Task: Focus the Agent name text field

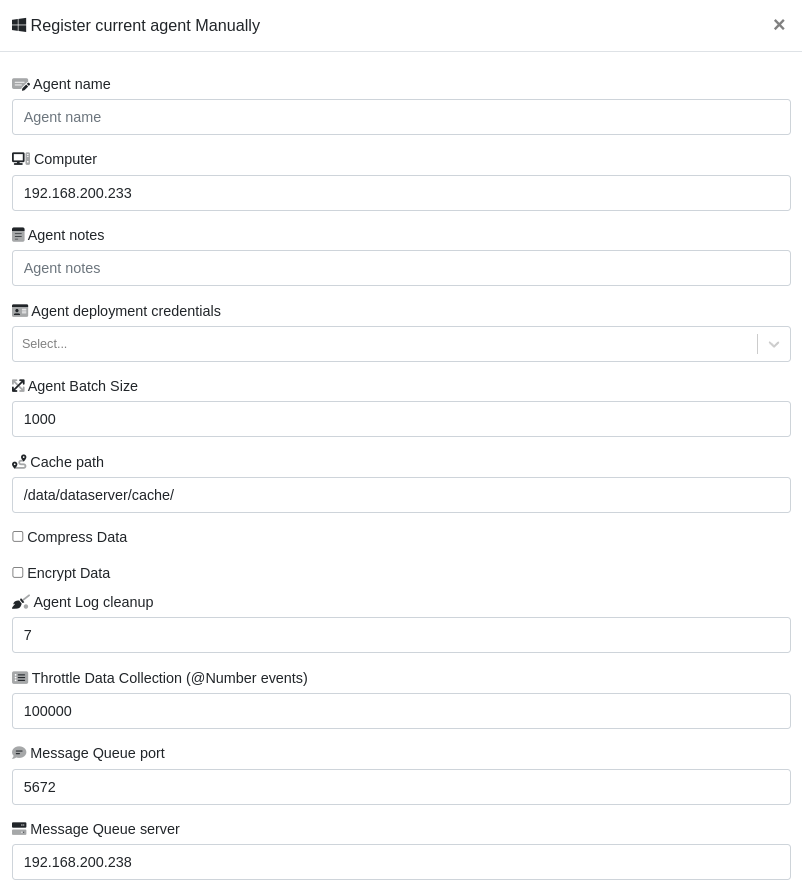Action: click(401, 117)
